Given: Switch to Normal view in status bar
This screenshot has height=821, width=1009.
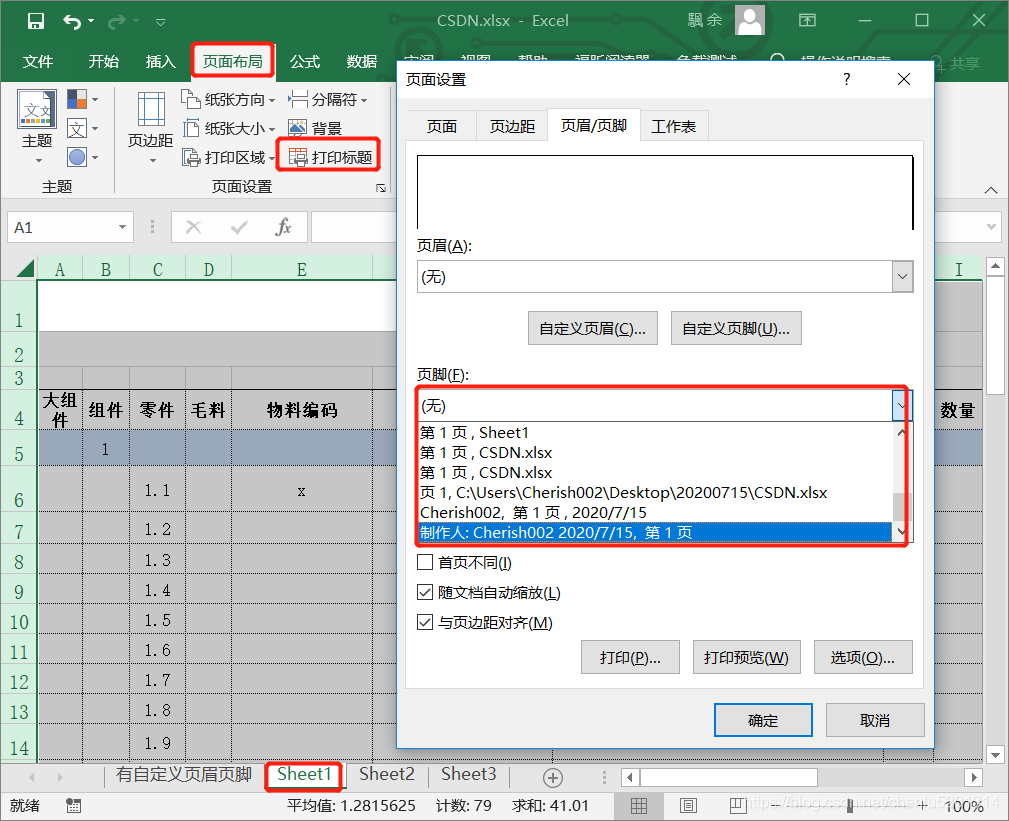Looking at the screenshot, I should click(x=639, y=806).
